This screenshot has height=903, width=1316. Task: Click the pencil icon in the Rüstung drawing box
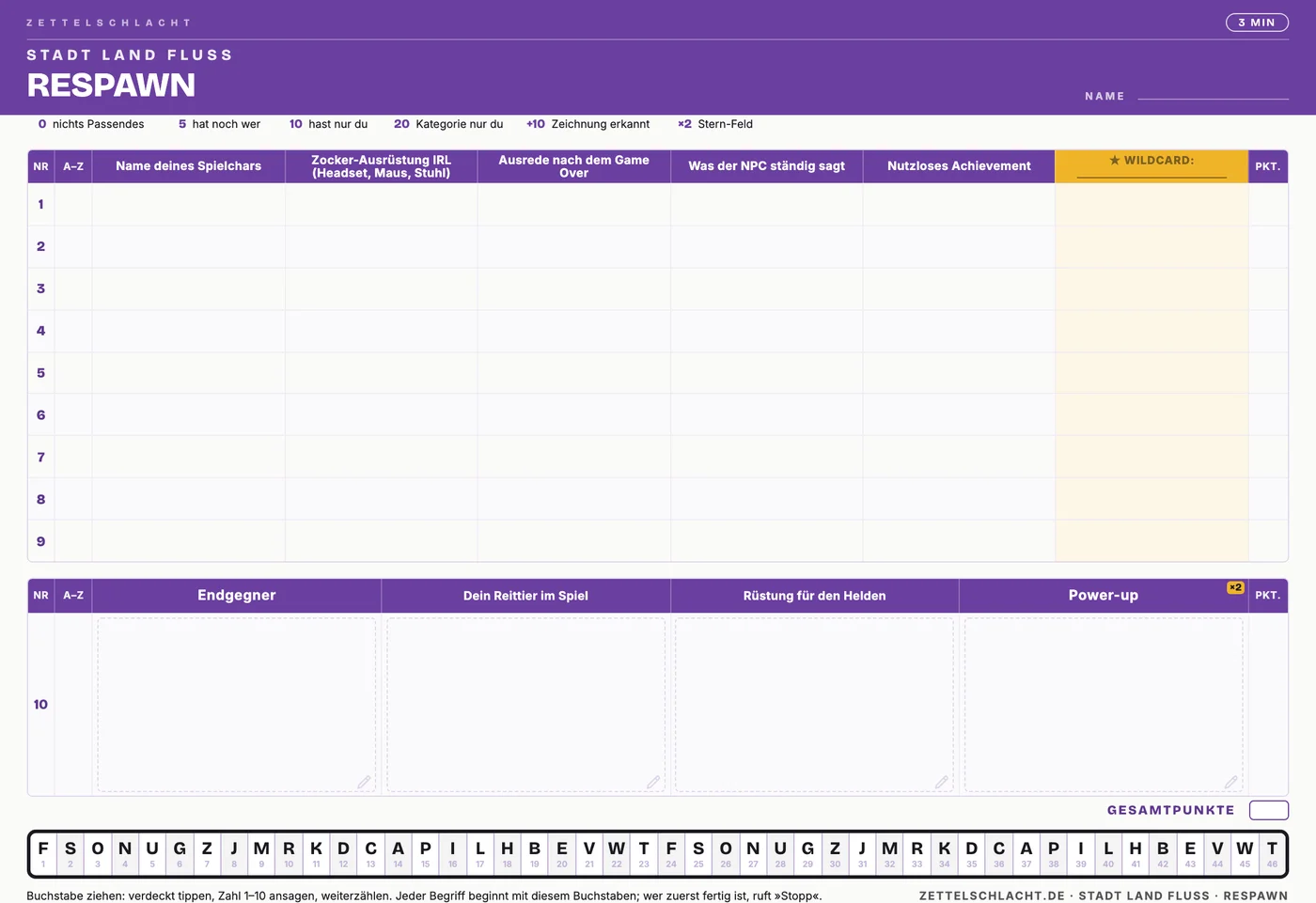click(941, 782)
